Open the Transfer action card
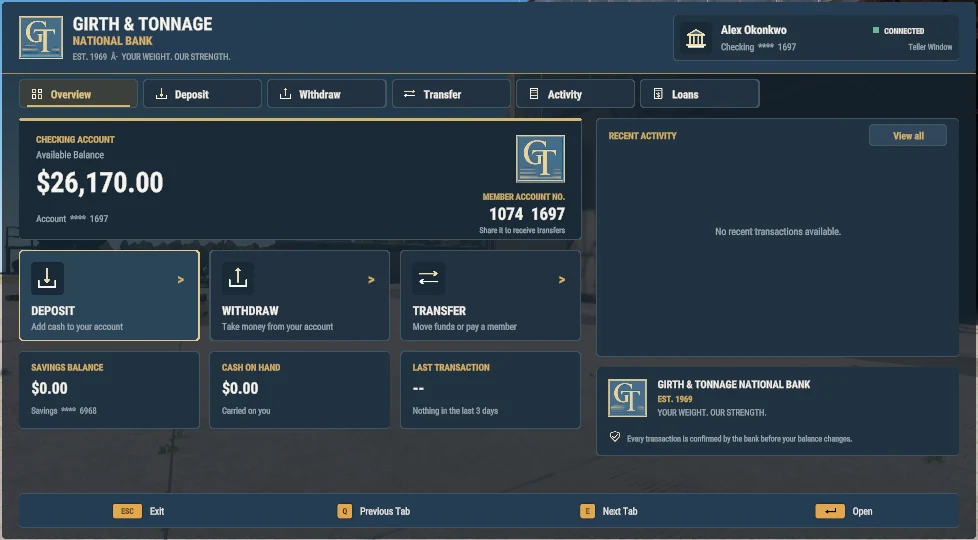The width and height of the screenshot is (978, 540). [490, 296]
